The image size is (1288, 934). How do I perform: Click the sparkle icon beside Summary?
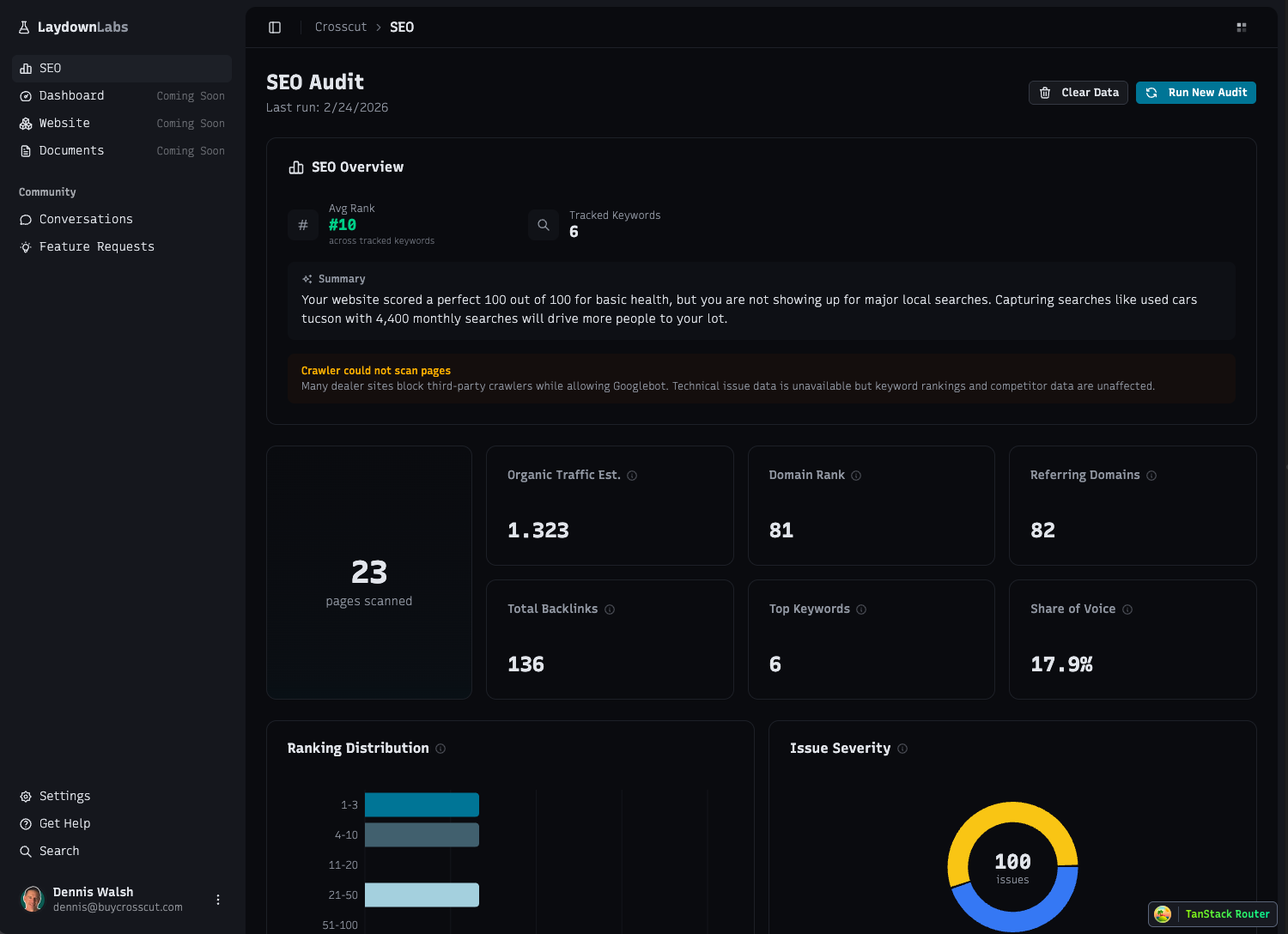[x=307, y=278]
